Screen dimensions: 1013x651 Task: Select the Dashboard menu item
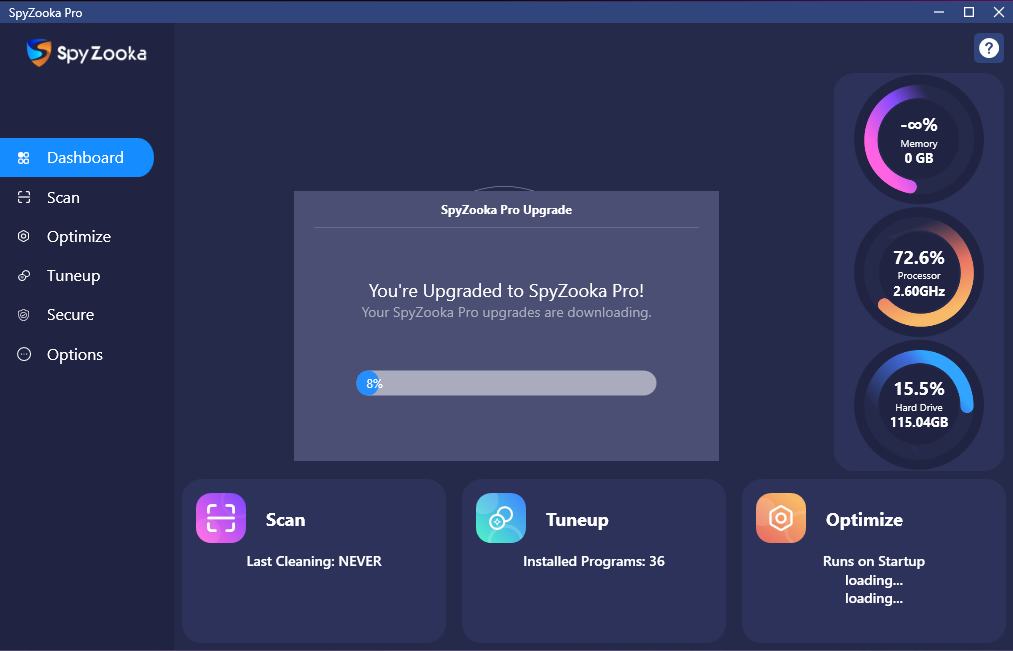click(x=77, y=158)
